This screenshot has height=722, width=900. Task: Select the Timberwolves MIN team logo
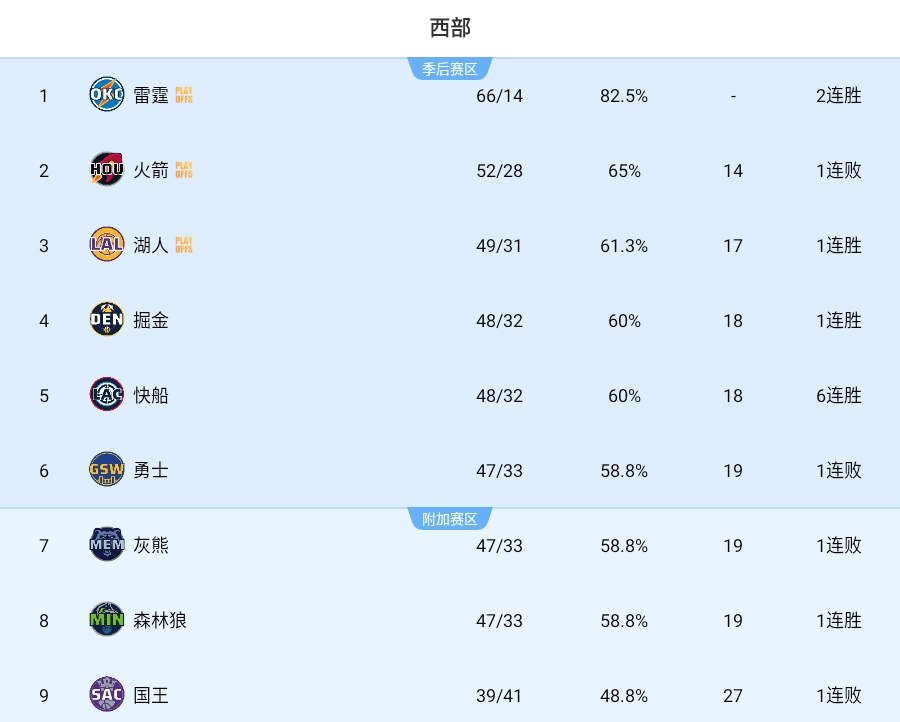(x=107, y=620)
